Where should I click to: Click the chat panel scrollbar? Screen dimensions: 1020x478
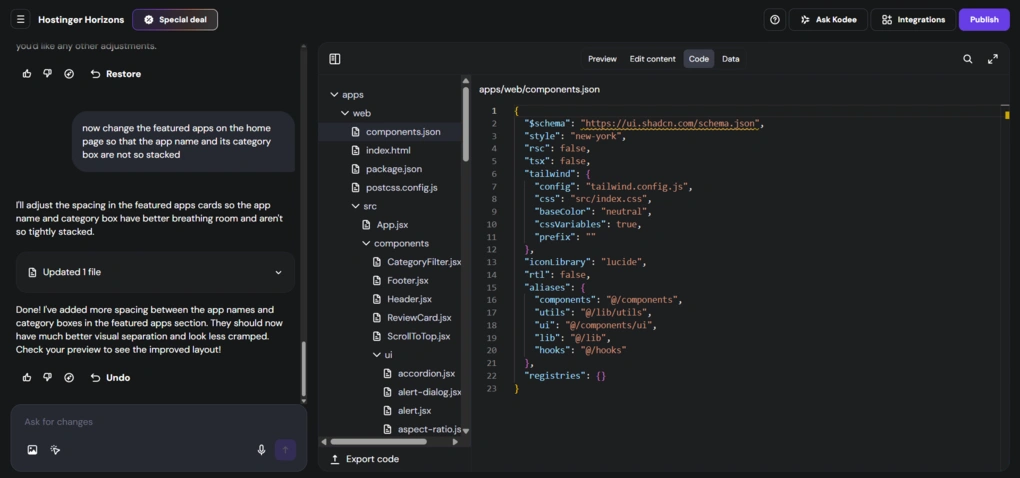[303, 369]
